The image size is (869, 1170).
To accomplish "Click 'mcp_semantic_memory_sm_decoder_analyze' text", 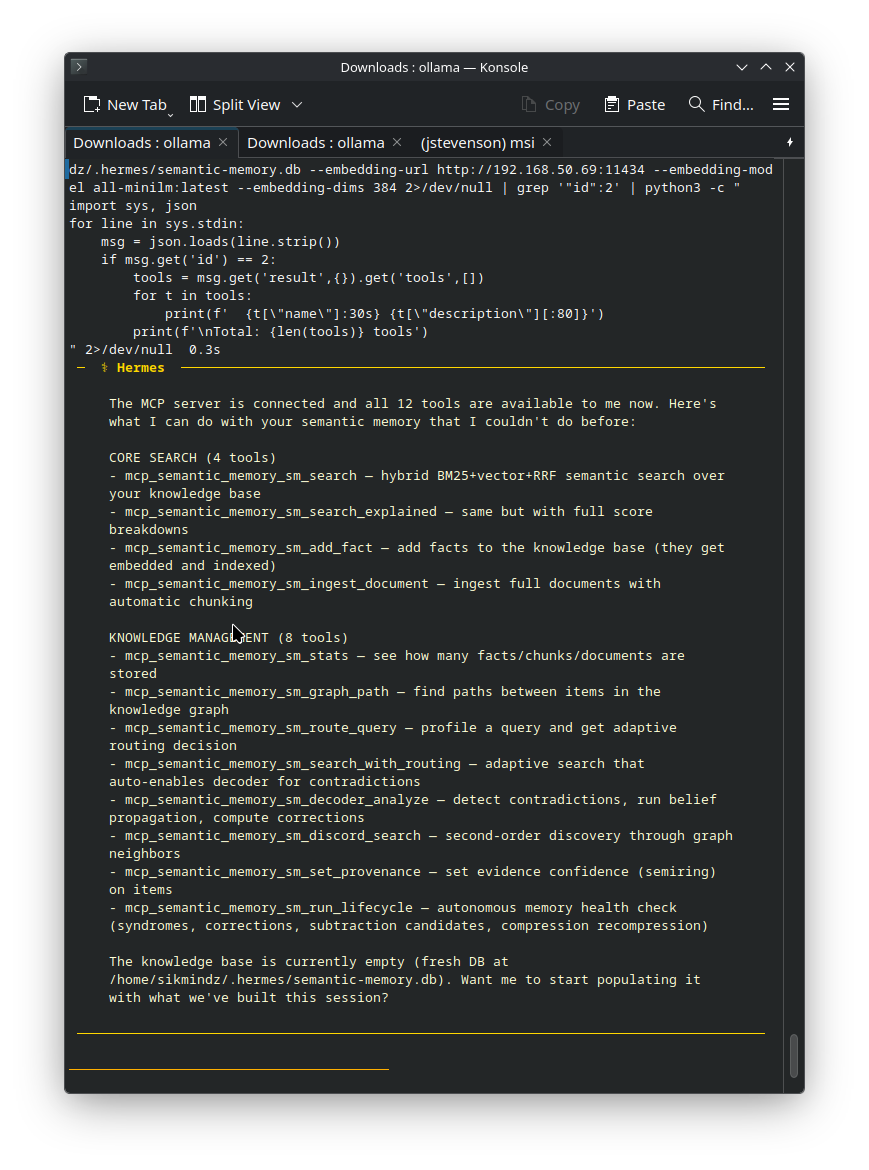I will [x=277, y=799].
